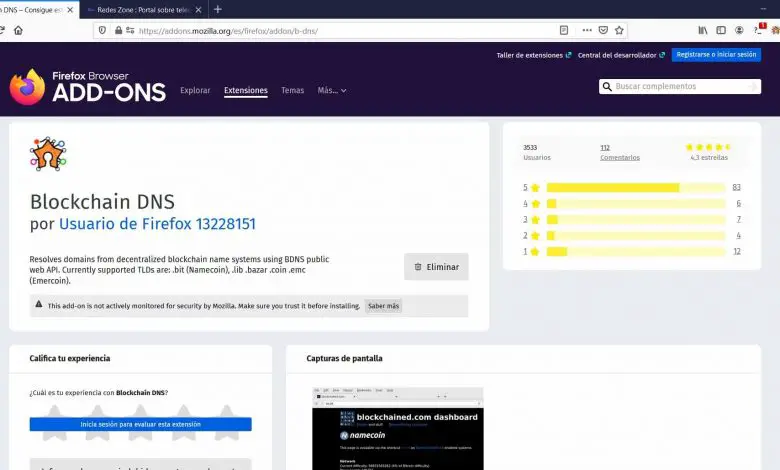
Task: Click the Capturas de pantalla heading
Action: [344, 358]
